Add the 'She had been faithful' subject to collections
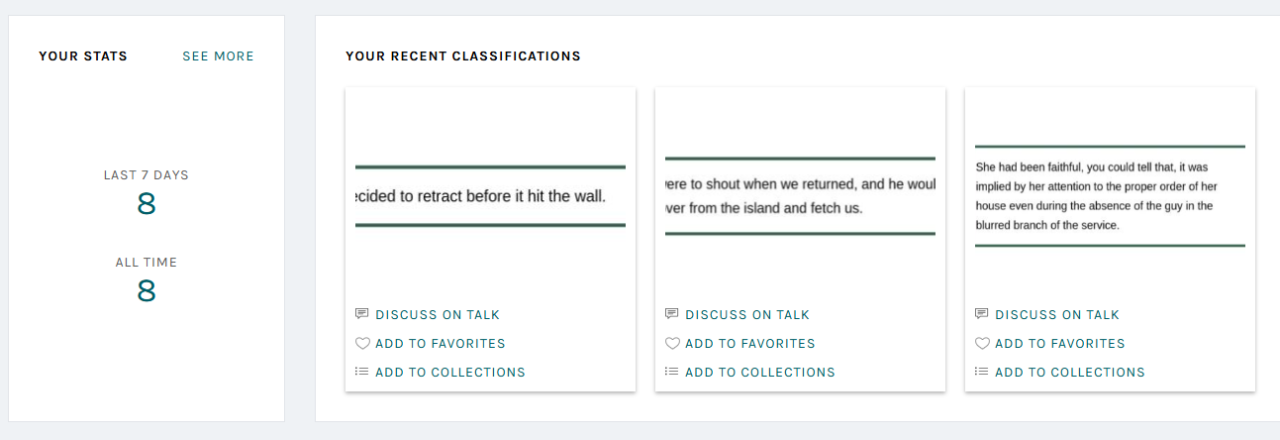1280x440 pixels. [x=1070, y=373]
